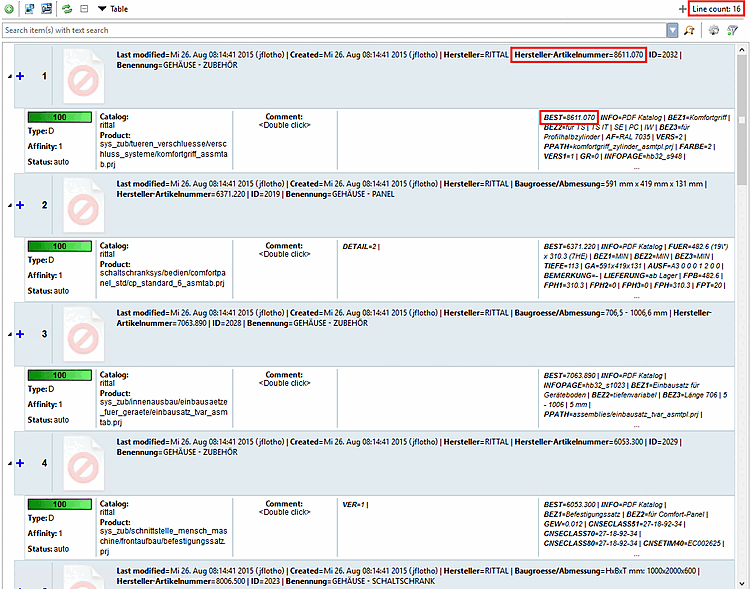Click VER=1 value in row 4
Image resolution: width=750 pixels, height=589 pixels.
pos(354,504)
